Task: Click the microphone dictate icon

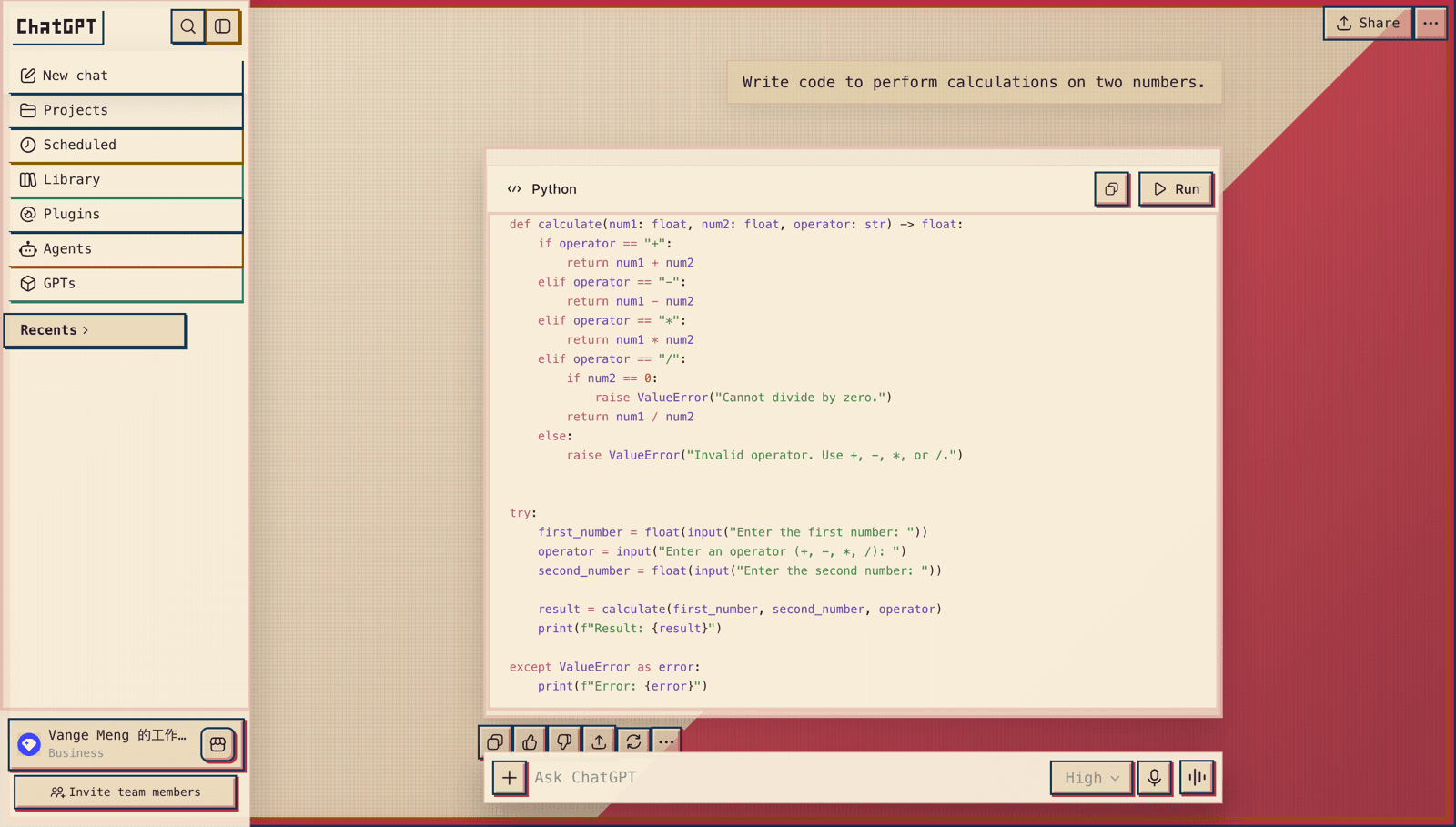Action: (x=1154, y=778)
